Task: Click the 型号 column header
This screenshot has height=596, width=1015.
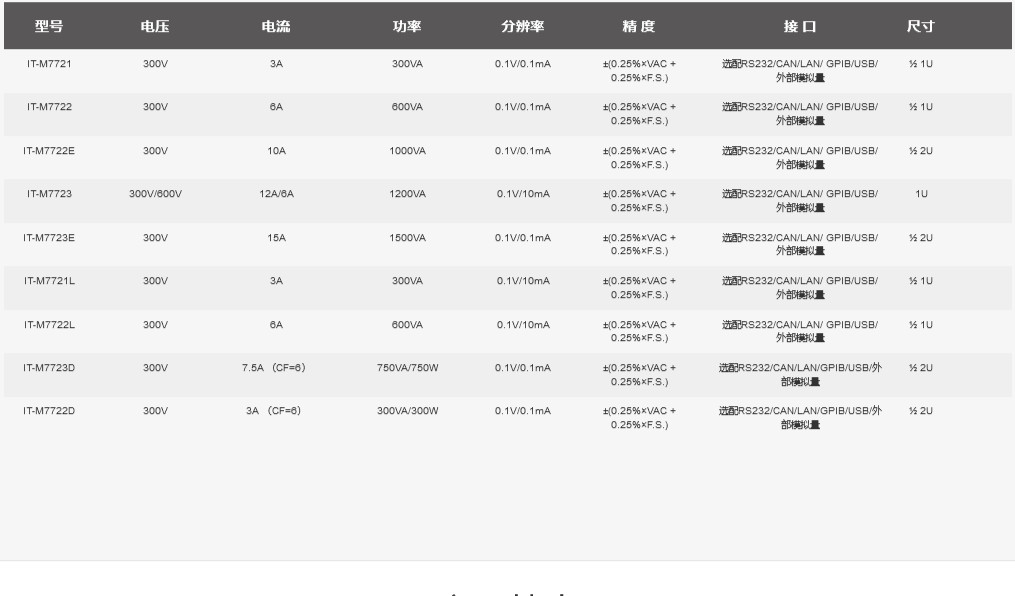Action: [x=49, y=27]
